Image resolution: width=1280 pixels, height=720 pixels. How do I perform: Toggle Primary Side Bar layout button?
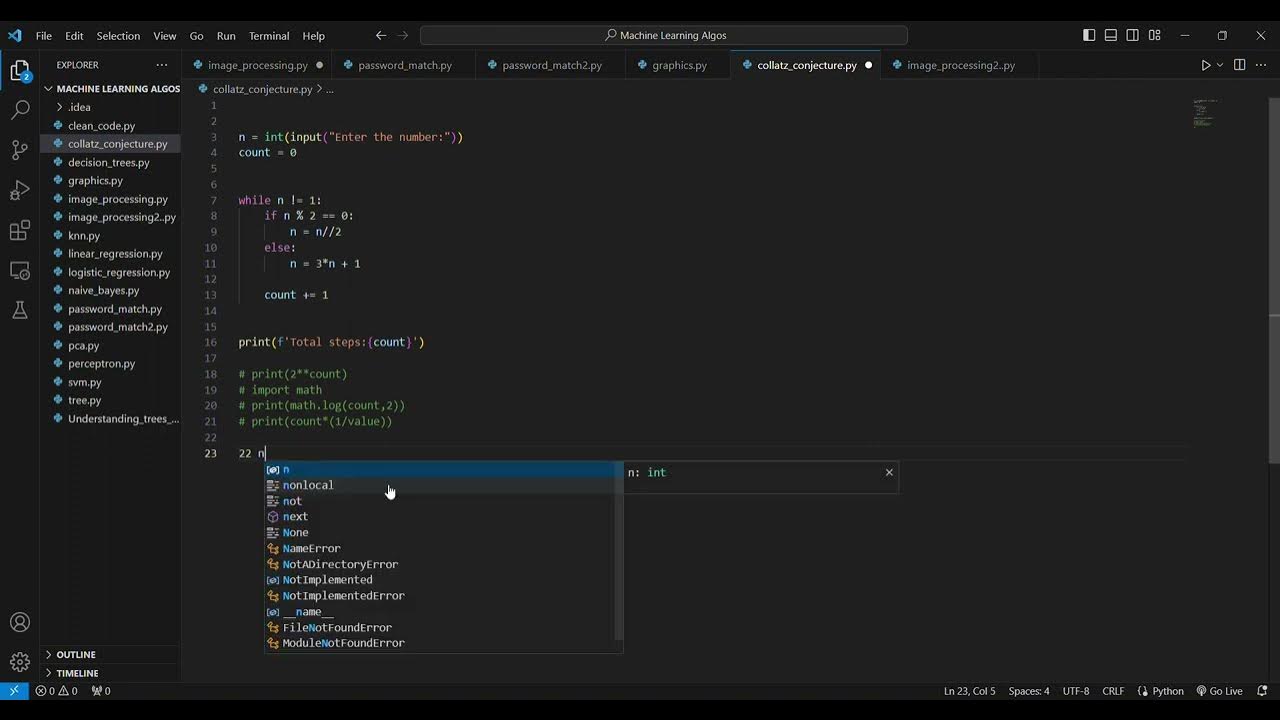[1089, 35]
